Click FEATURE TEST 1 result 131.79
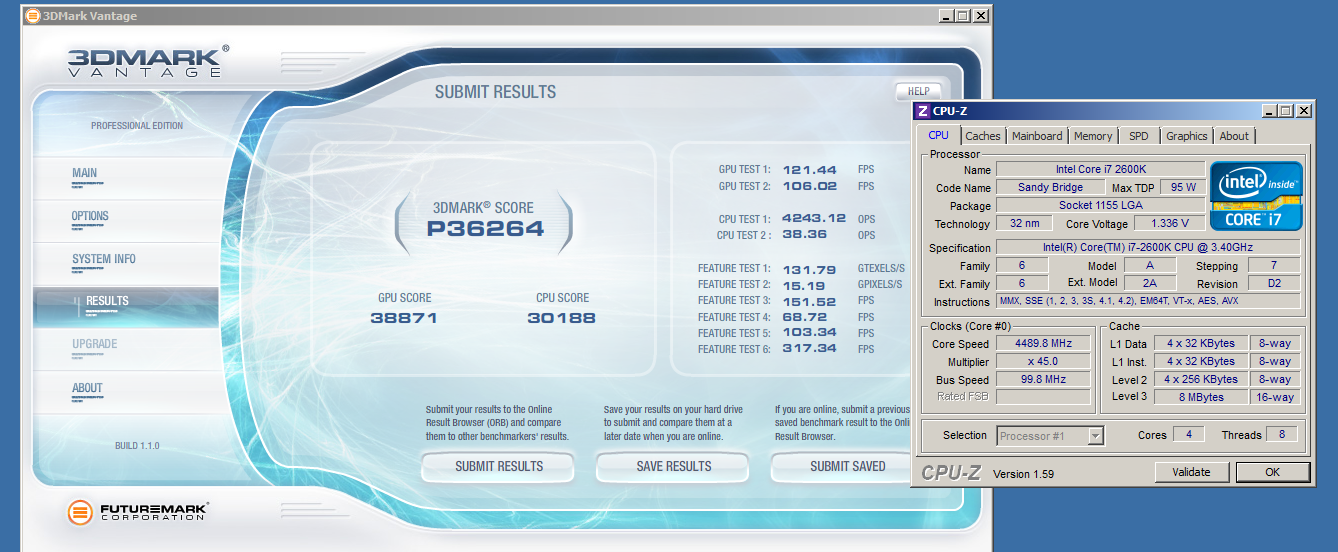 (809, 268)
